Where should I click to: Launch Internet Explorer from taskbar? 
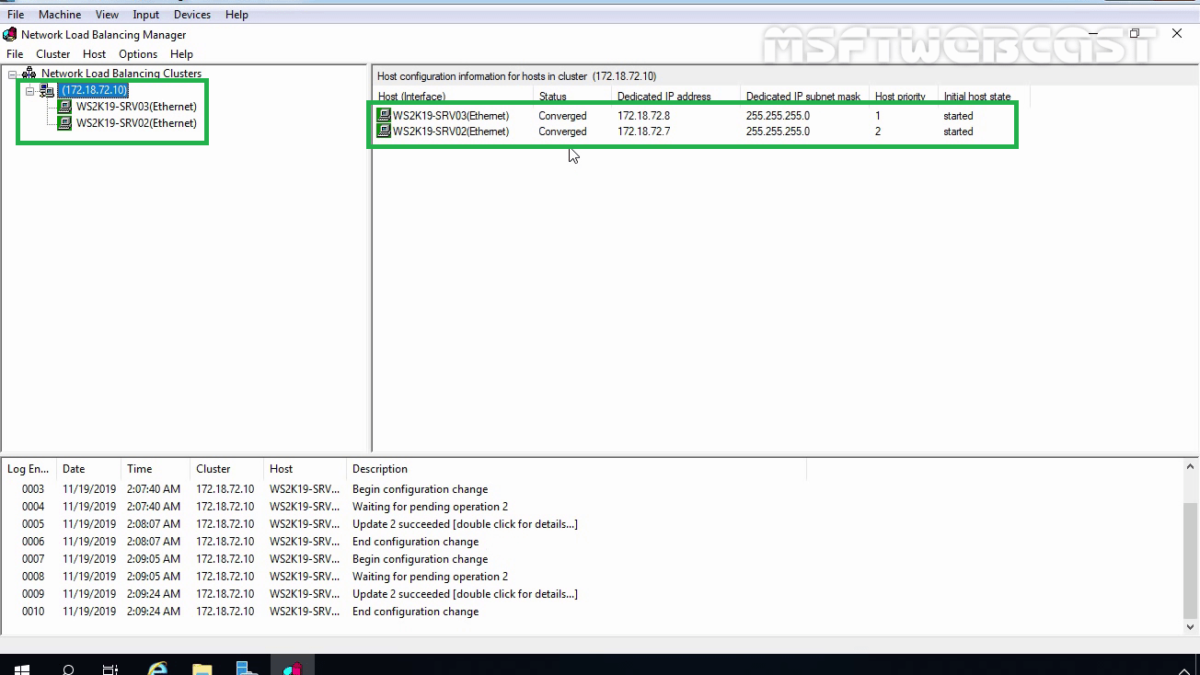click(157, 668)
